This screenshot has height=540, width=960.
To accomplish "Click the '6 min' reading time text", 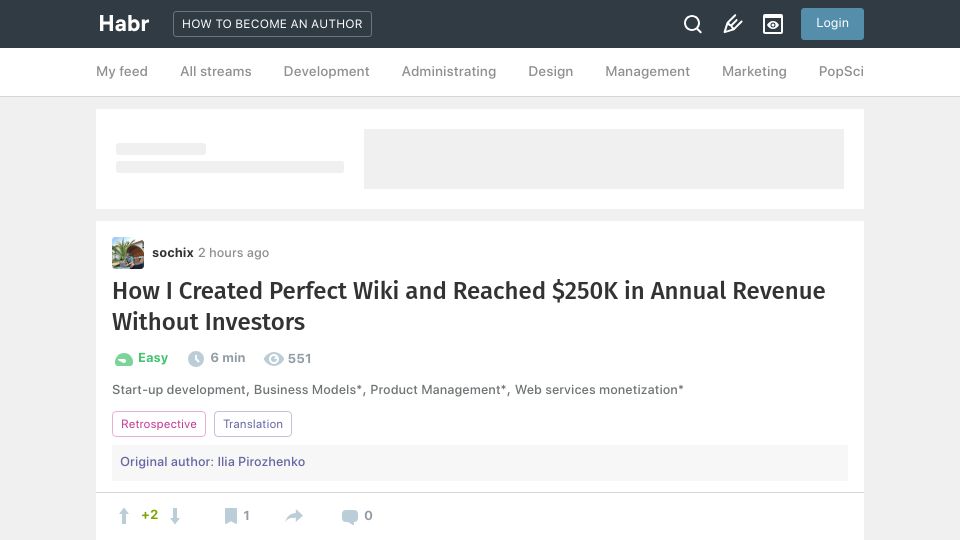I will (x=228, y=358).
